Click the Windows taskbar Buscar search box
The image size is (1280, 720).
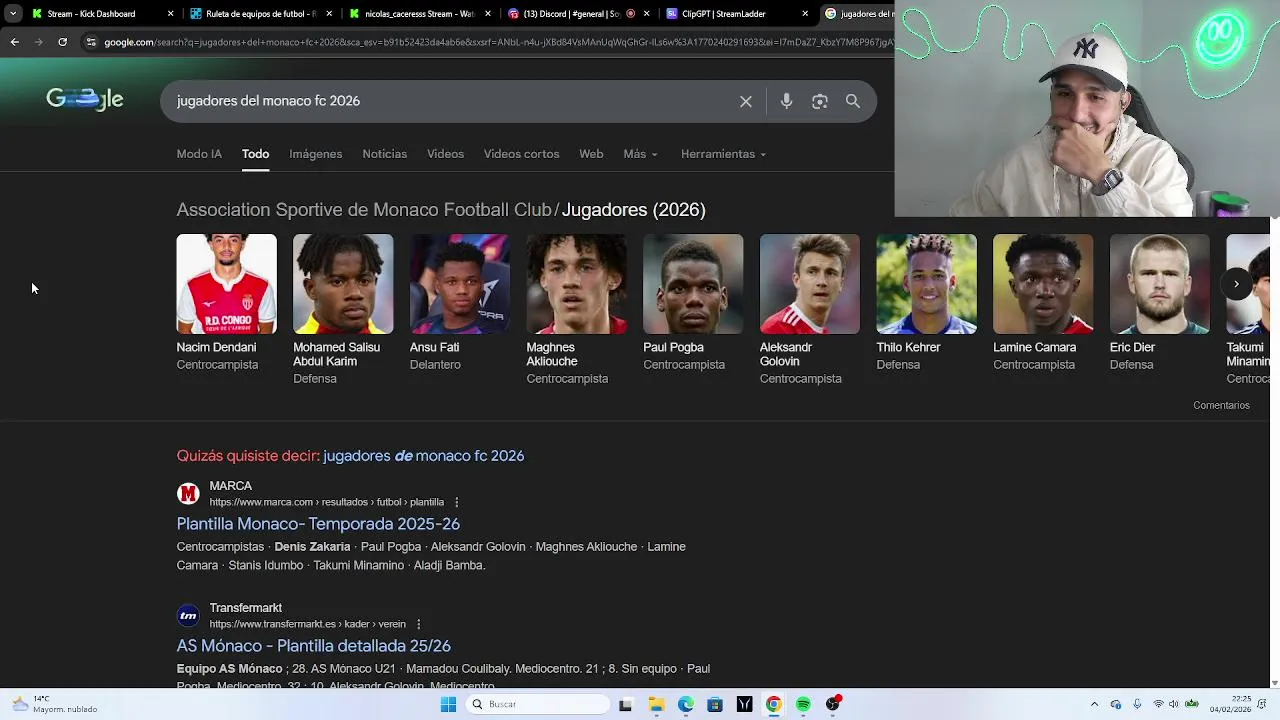click(540, 704)
